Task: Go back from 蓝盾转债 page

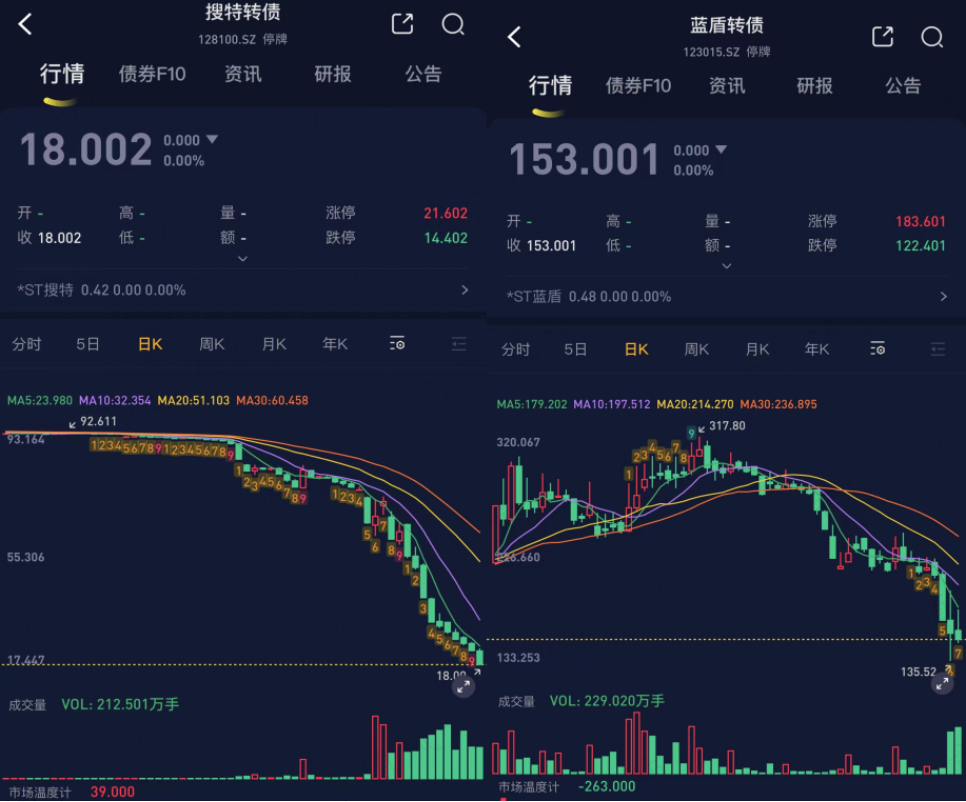Action: [x=514, y=37]
